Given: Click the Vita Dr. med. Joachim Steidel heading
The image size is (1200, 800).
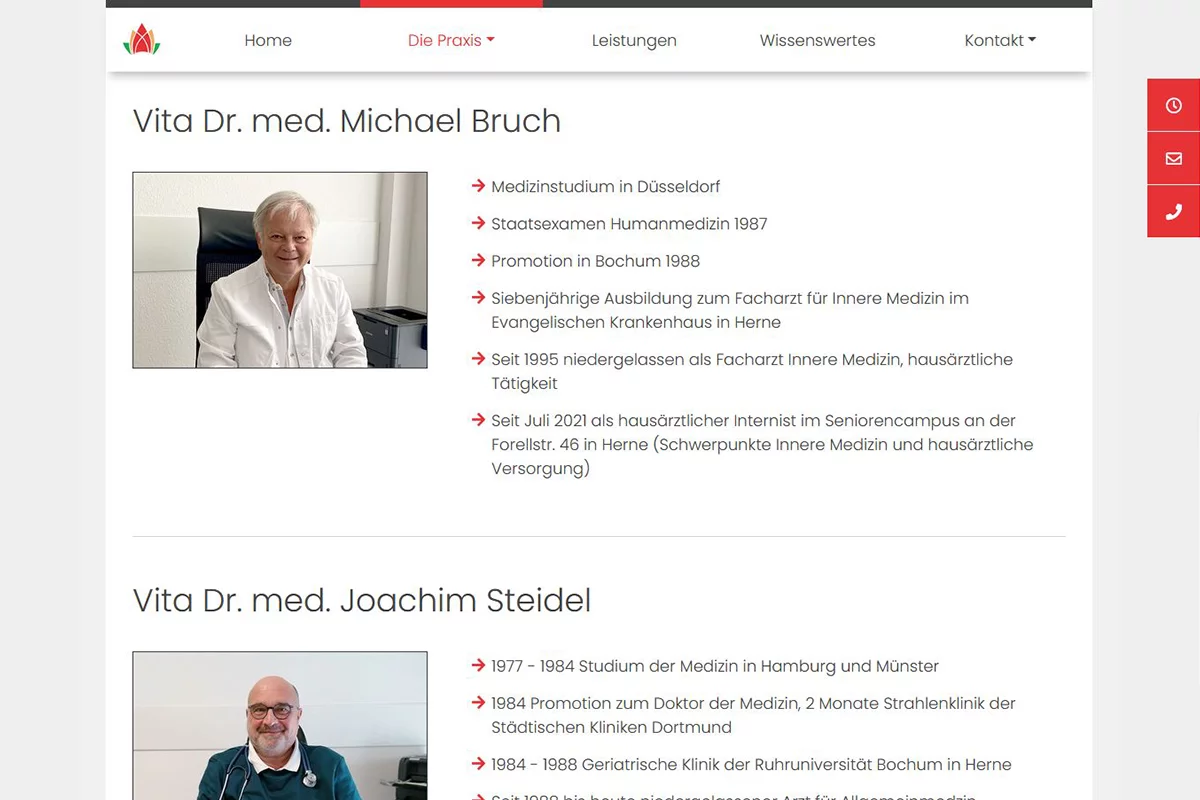Looking at the screenshot, I should coord(362,600).
